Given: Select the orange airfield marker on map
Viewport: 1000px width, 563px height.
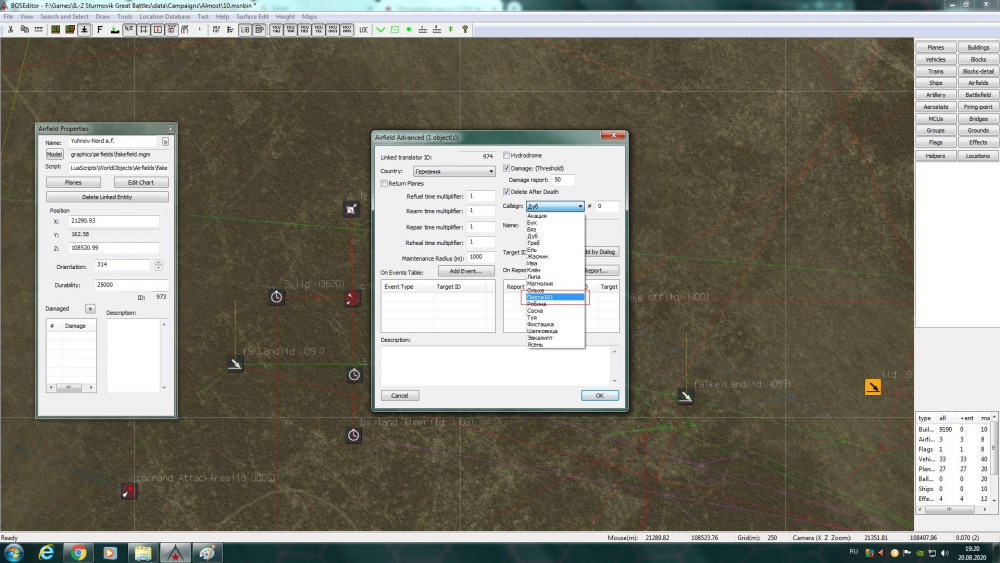Looking at the screenshot, I should tap(873, 387).
